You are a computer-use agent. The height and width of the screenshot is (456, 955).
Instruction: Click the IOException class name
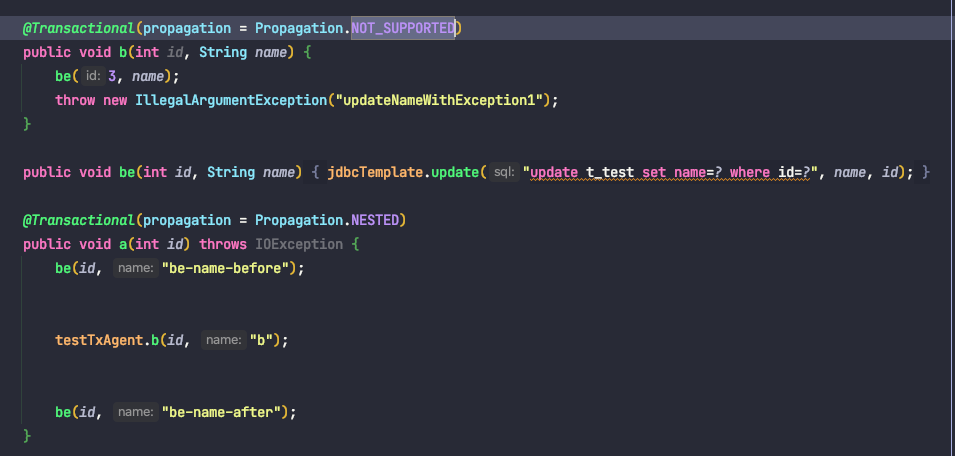(x=299, y=244)
